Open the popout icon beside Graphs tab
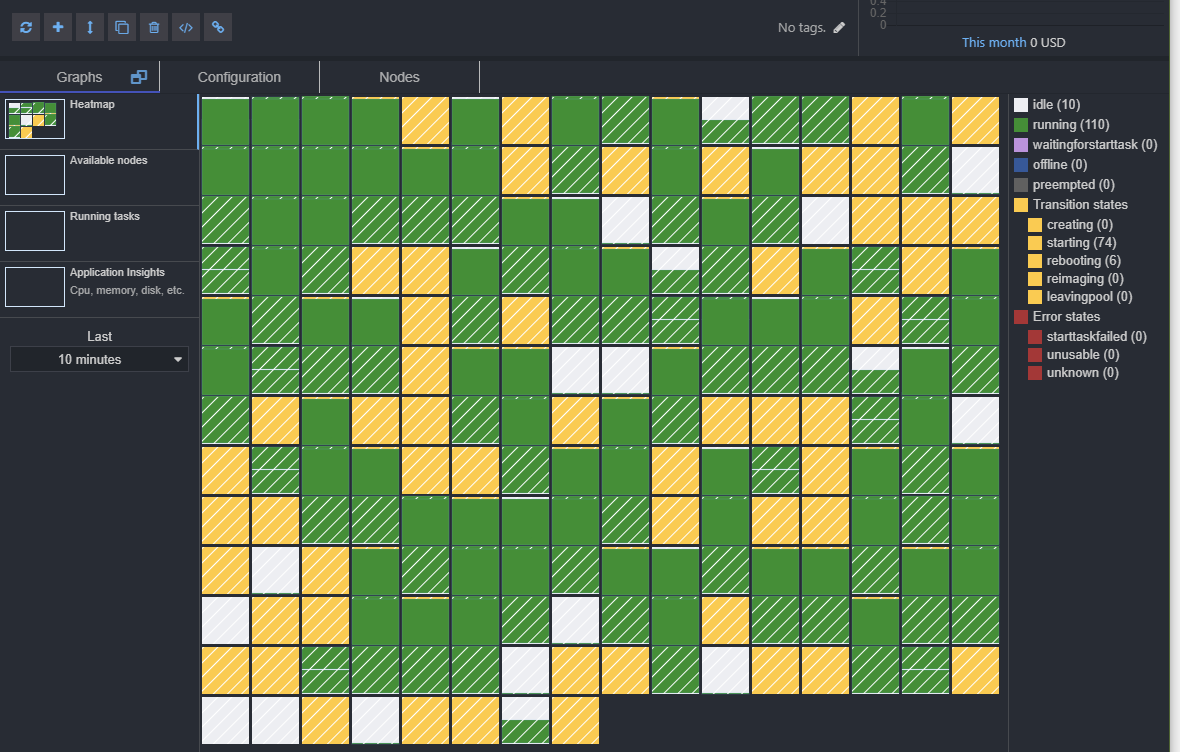This screenshot has height=752, width=1180. [138, 75]
